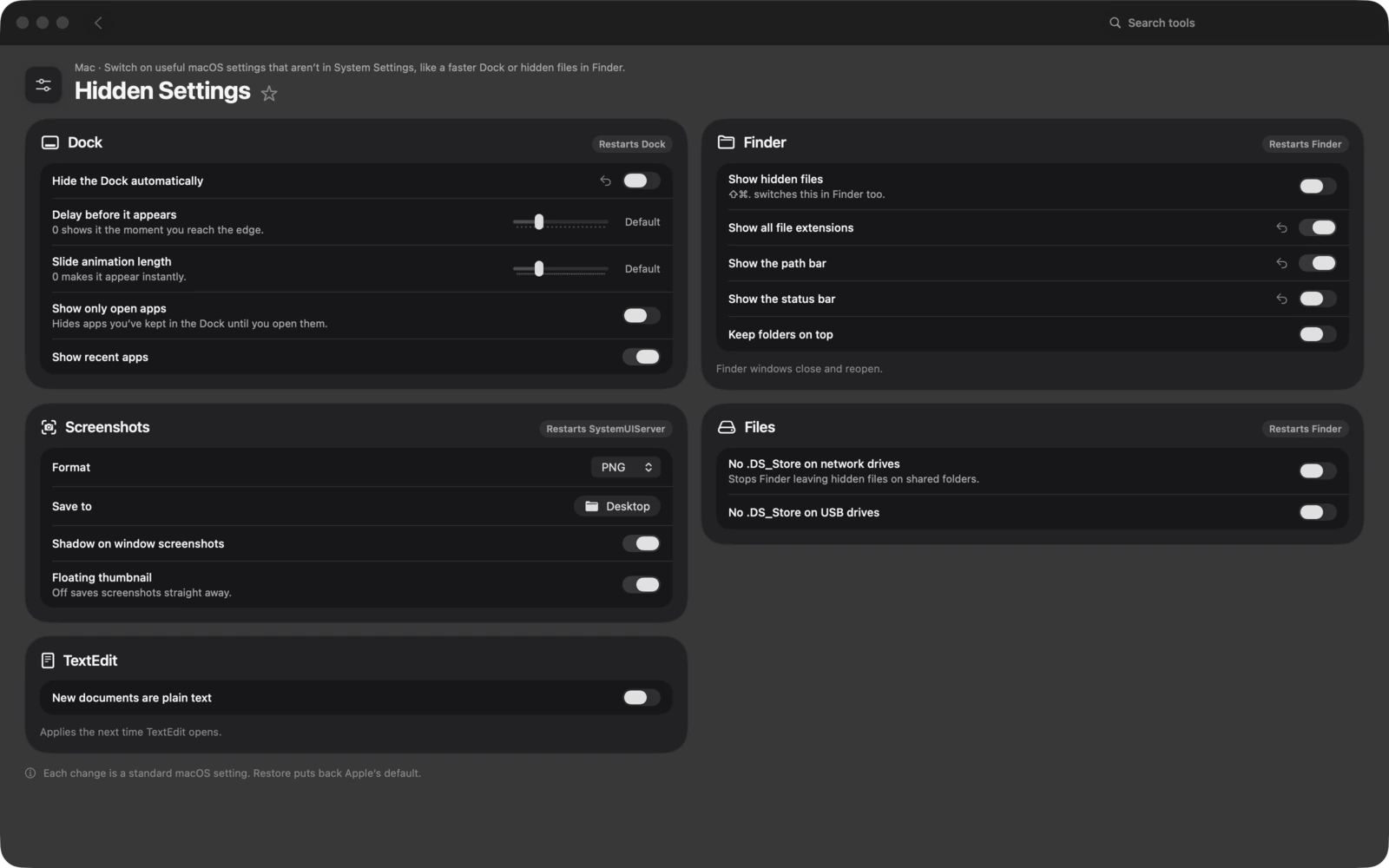Click the Files drive section icon
Viewport: 1389px width, 868px height.
point(727,427)
